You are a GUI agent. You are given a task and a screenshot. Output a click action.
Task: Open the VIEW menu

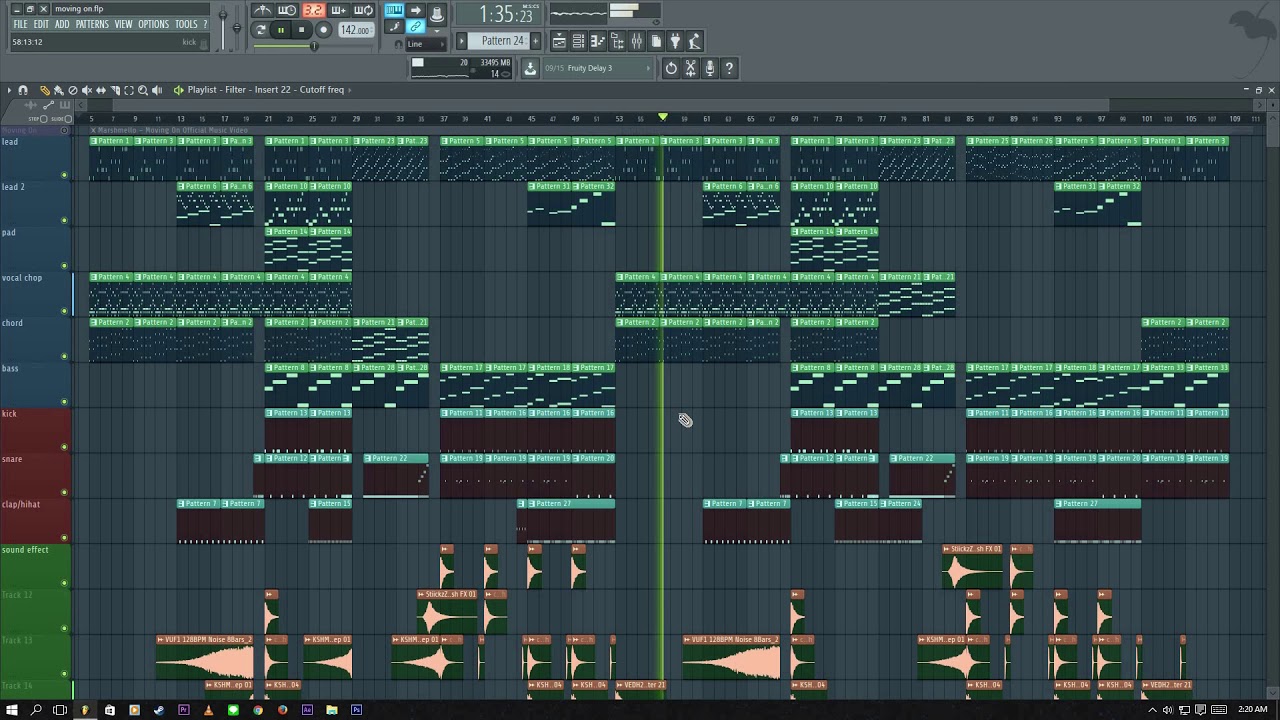click(124, 24)
